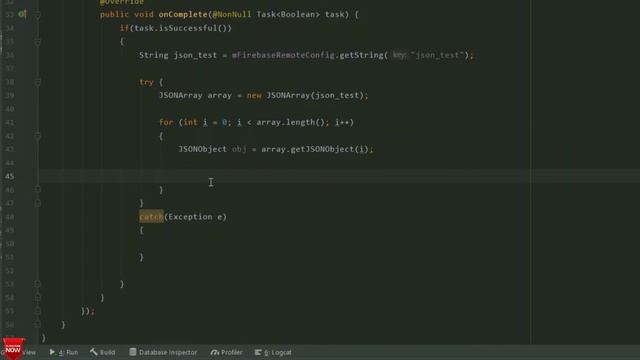
Task: Open the Profiler tool window tab
Action: [x=227, y=352]
